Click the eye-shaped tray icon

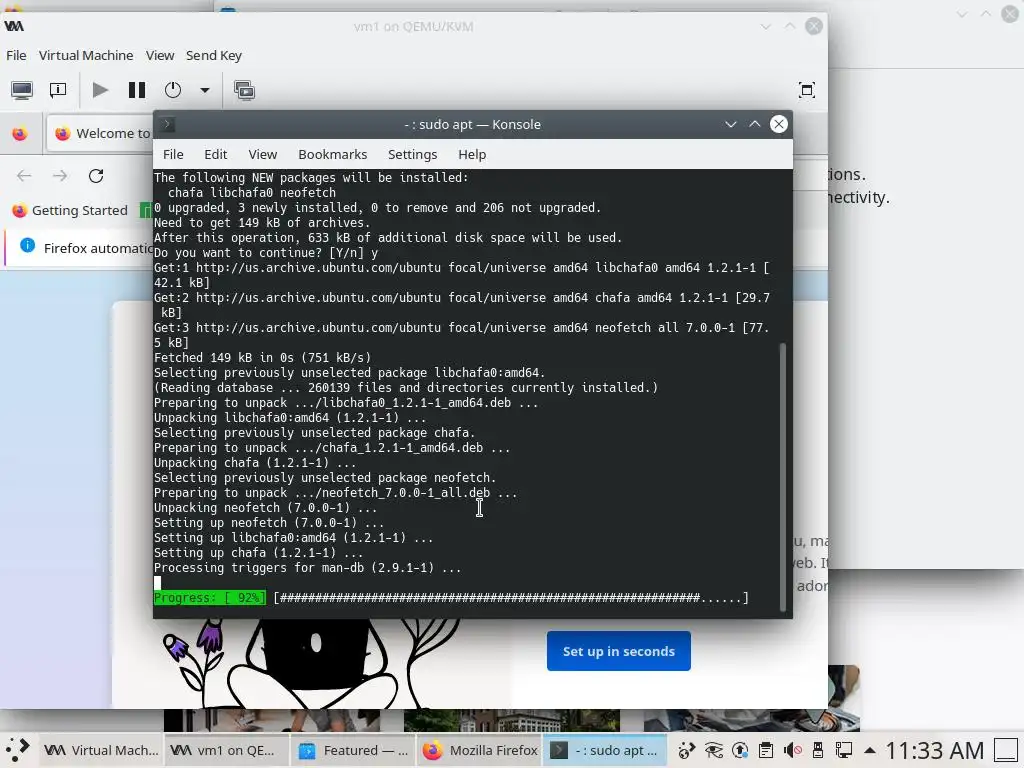tap(714, 750)
